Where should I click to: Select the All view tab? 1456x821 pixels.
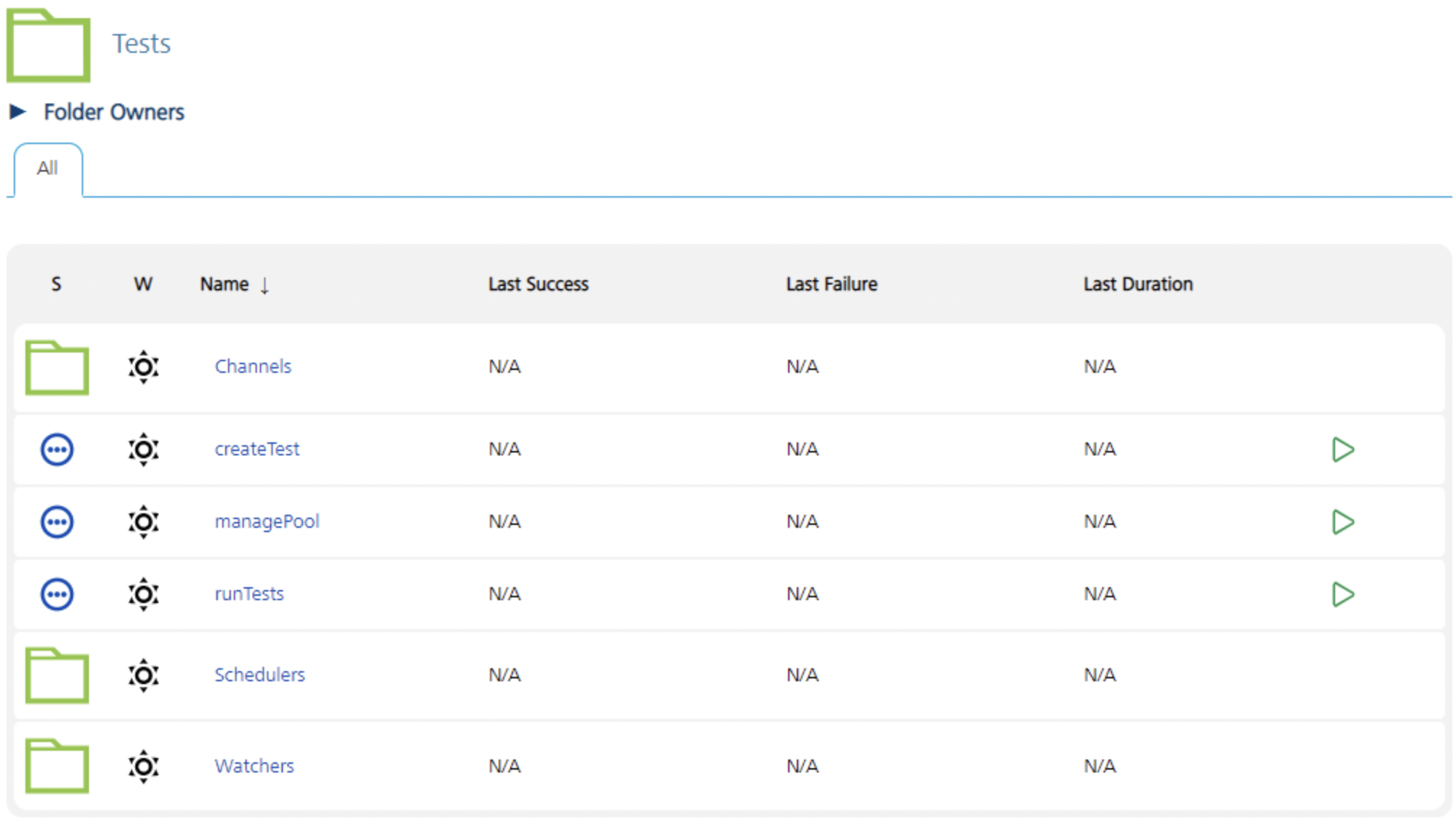point(48,169)
